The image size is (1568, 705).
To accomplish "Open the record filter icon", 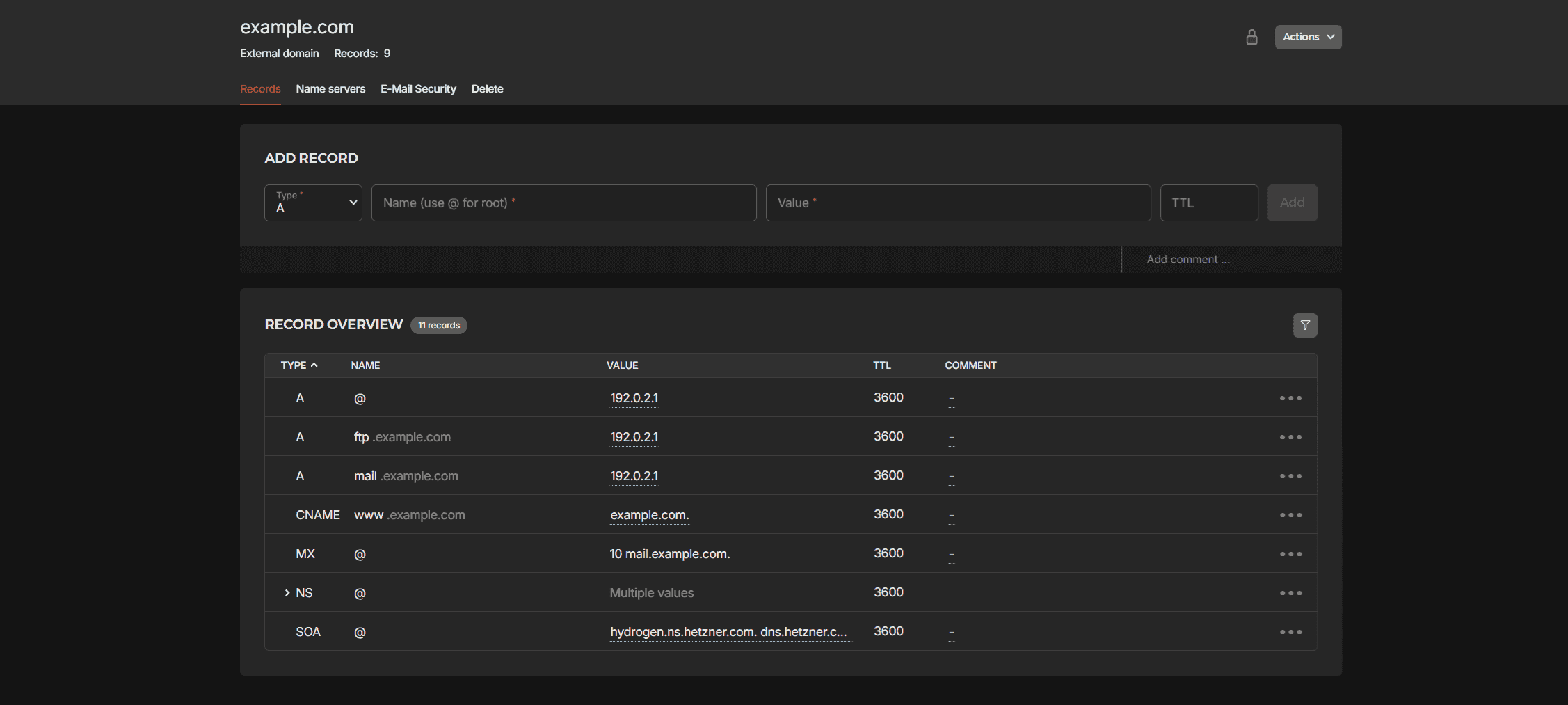I will point(1305,325).
